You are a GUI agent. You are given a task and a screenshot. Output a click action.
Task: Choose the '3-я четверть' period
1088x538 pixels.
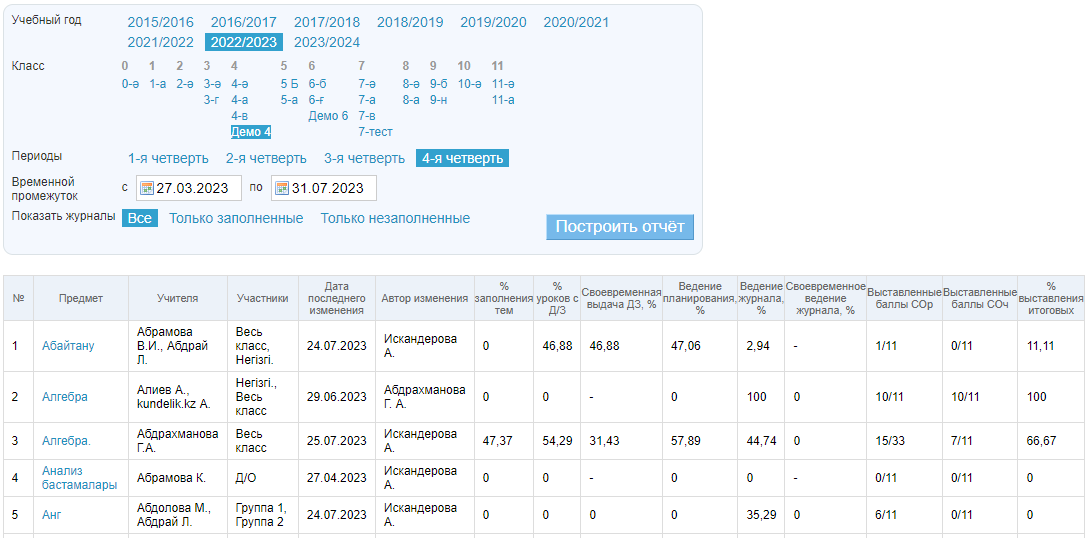(x=364, y=158)
